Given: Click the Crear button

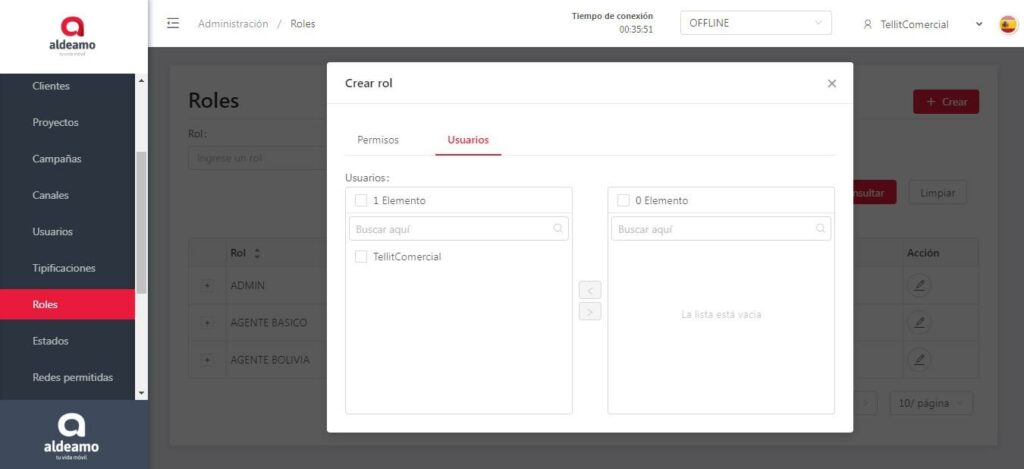Looking at the screenshot, I should point(945,102).
